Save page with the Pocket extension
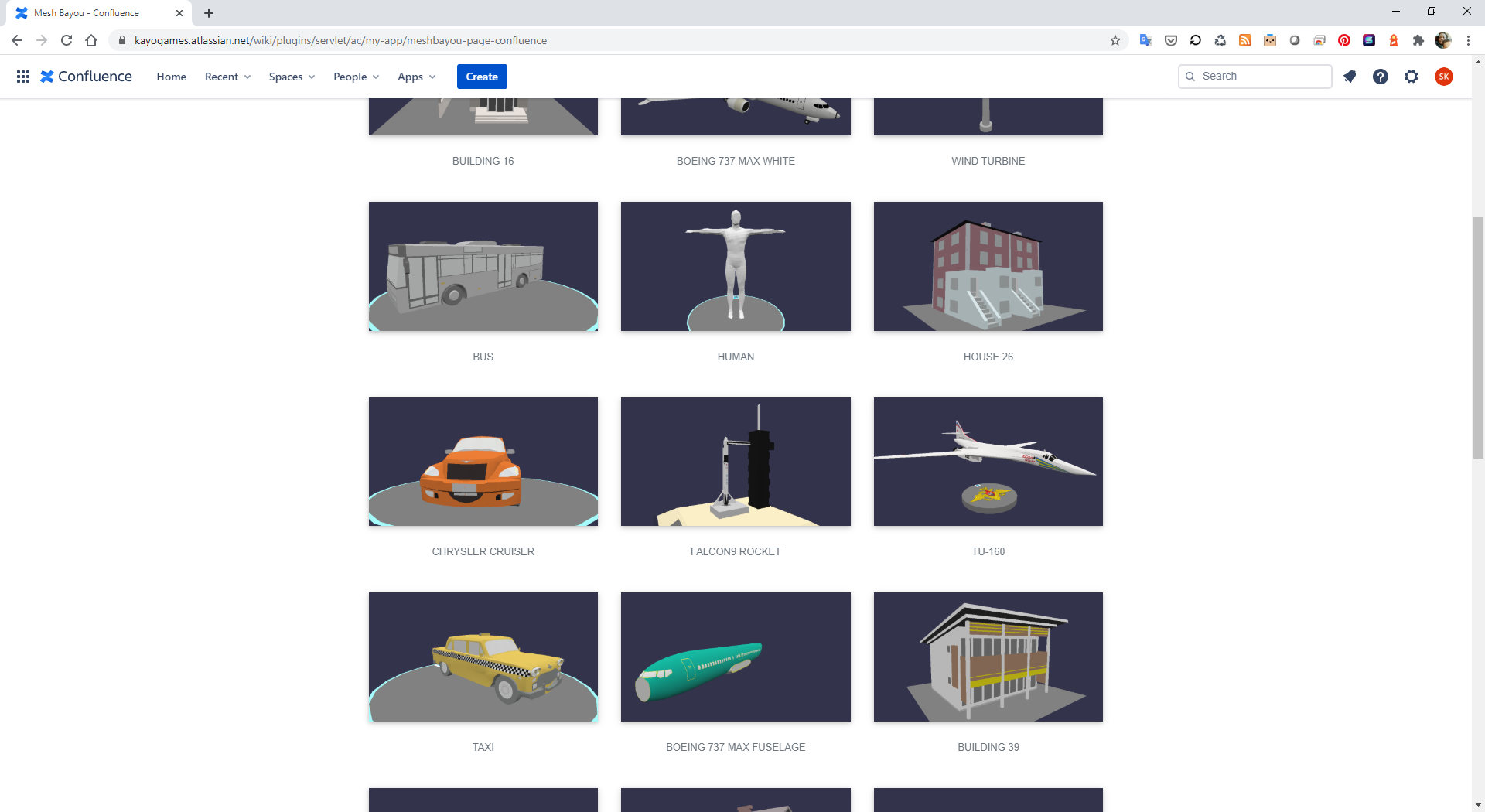1485x812 pixels. point(1171,40)
